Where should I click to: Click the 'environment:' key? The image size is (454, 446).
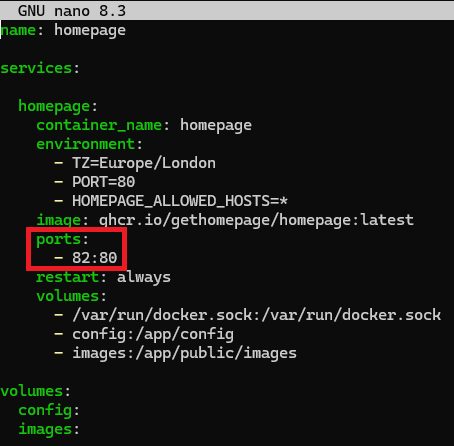point(89,144)
